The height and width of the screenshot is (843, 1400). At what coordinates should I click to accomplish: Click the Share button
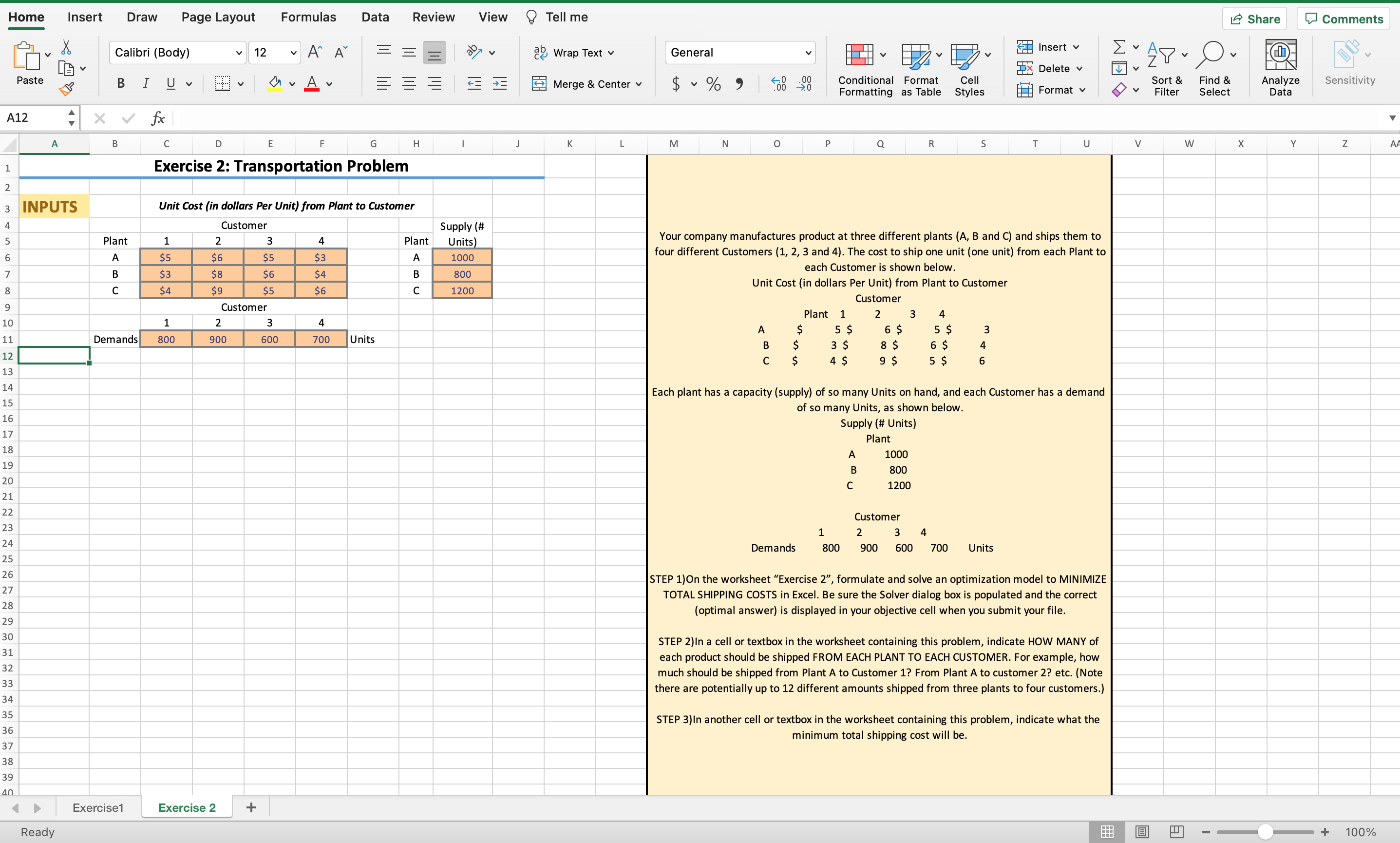click(x=1255, y=18)
